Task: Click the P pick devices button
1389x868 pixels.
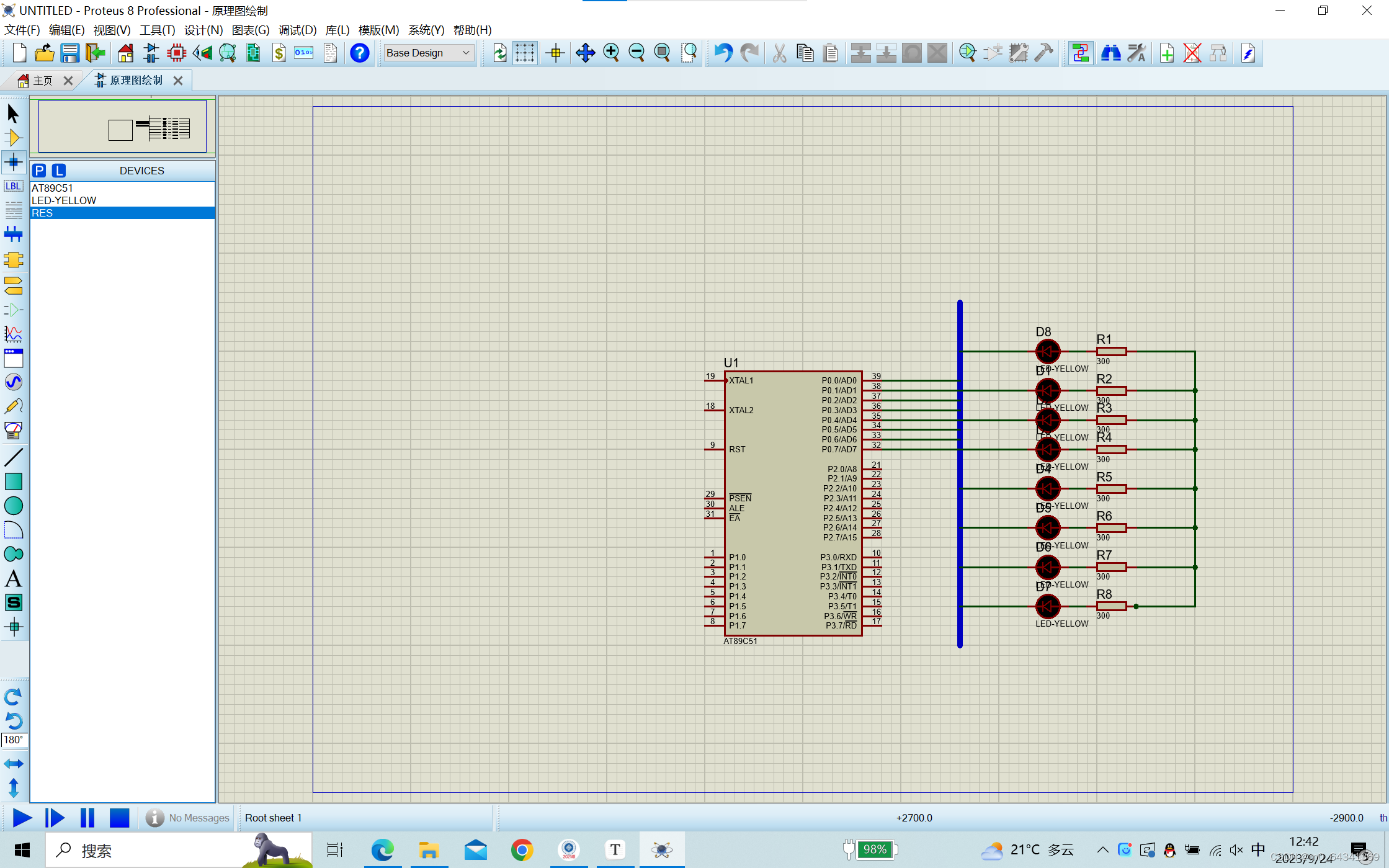Action: click(x=39, y=171)
